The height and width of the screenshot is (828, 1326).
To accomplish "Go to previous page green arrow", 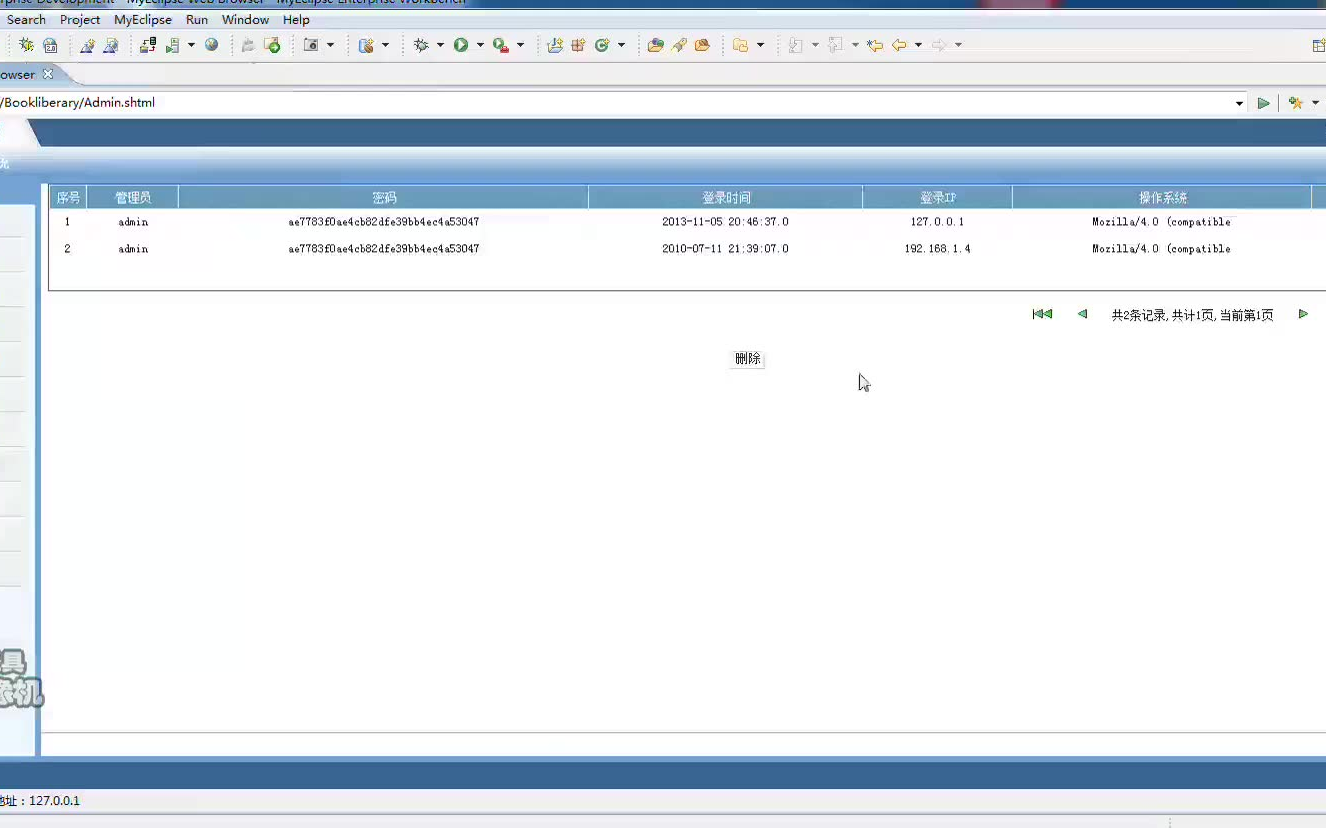I will [x=1082, y=314].
